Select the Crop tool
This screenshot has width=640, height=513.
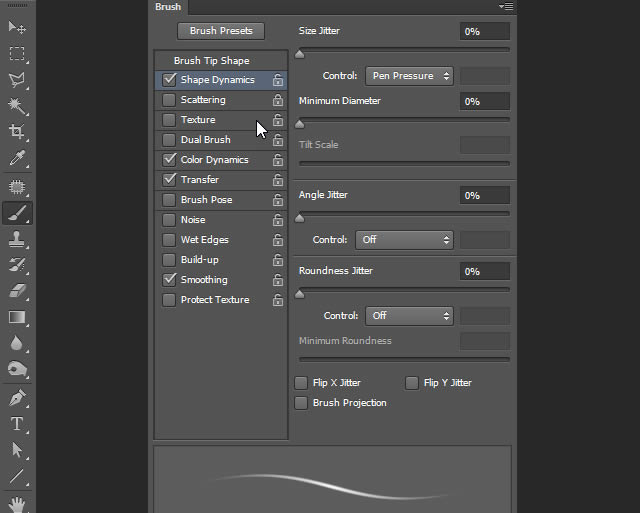pyautogui.click(x=17, y=132)
